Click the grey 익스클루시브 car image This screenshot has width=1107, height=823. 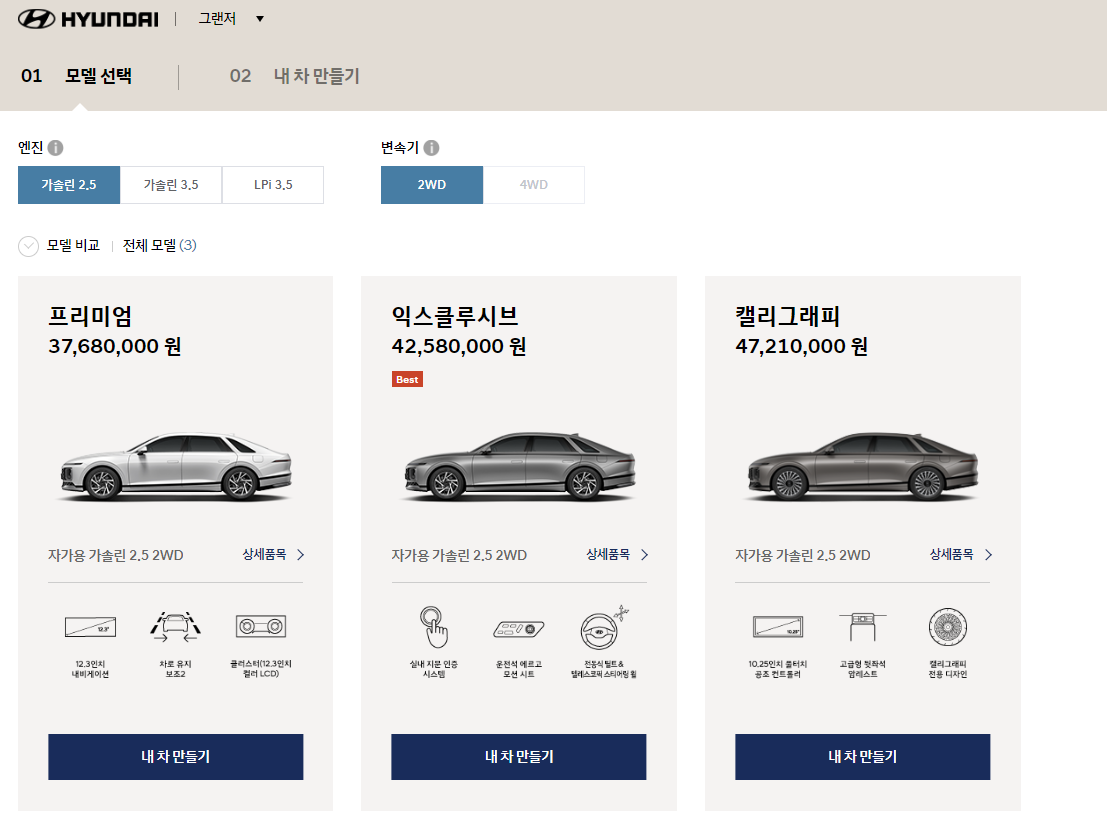point(520,467)
